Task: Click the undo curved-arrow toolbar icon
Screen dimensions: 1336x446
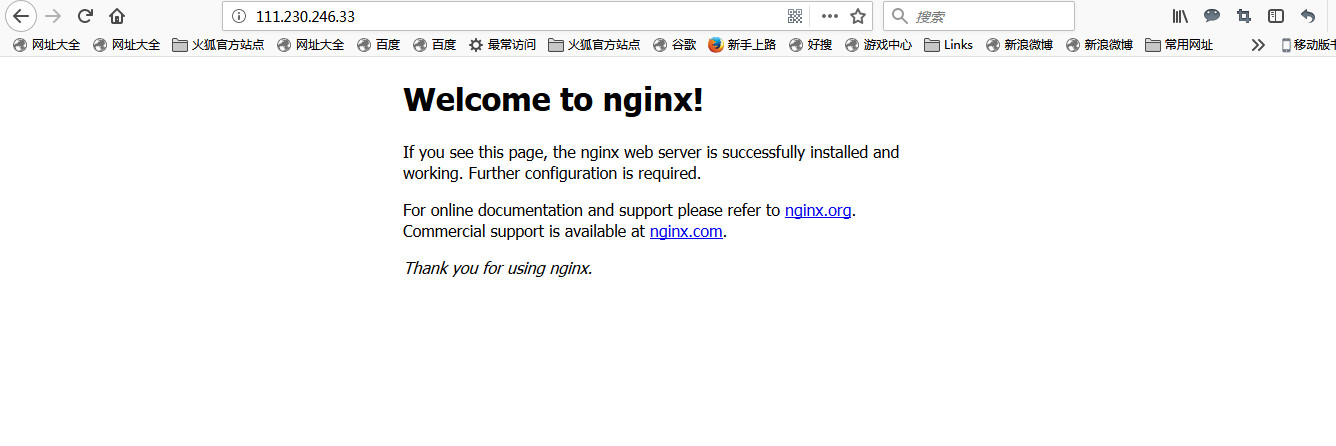Action: [x=1308, y=16]
